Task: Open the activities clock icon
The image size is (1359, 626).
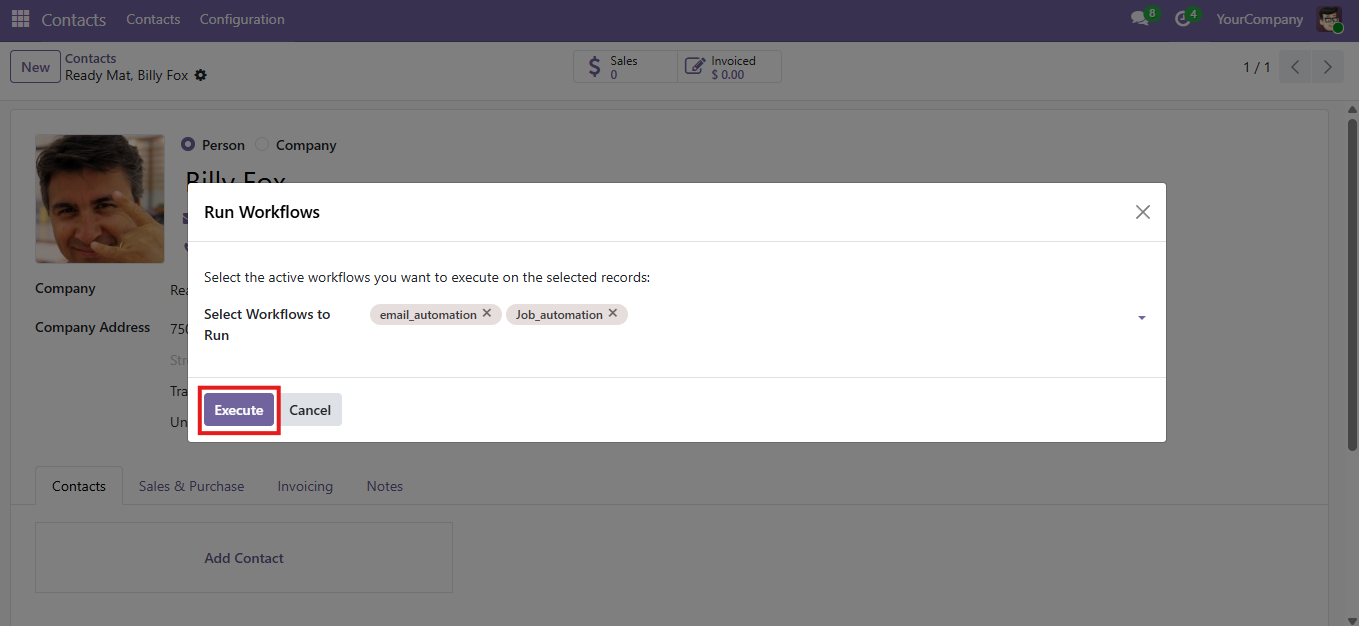Action: coord(1182,19)
